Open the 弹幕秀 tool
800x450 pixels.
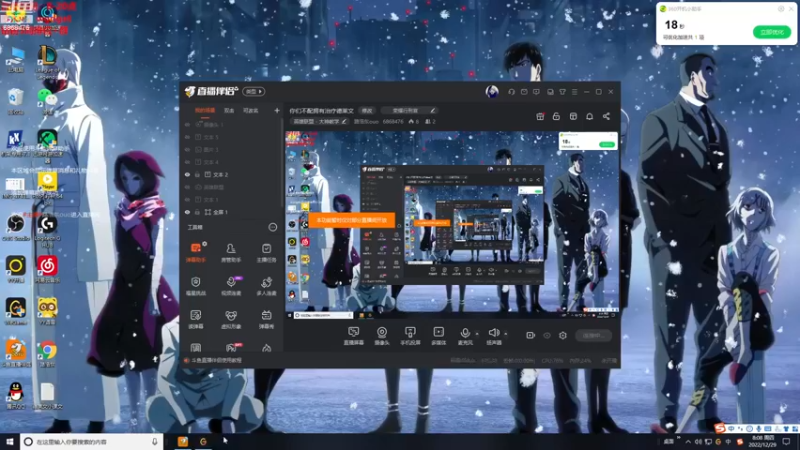click(266, 319)
